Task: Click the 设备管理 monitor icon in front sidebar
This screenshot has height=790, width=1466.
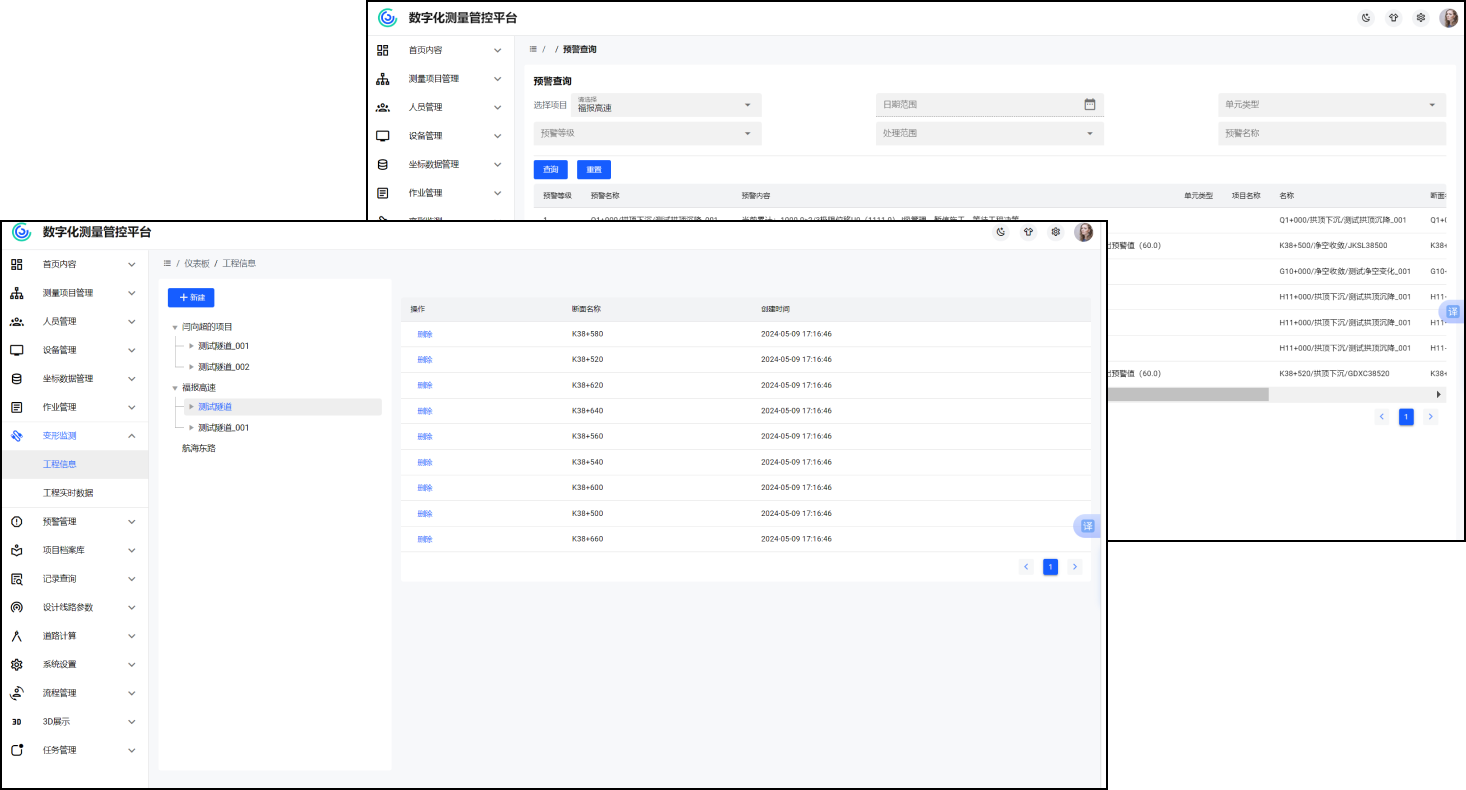Action: tap(17, 350)
